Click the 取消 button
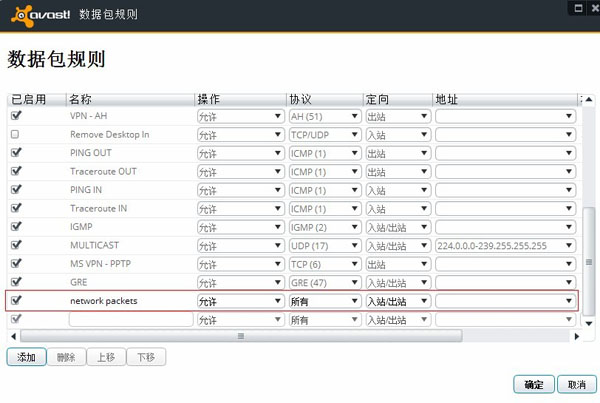 point(576,385)
